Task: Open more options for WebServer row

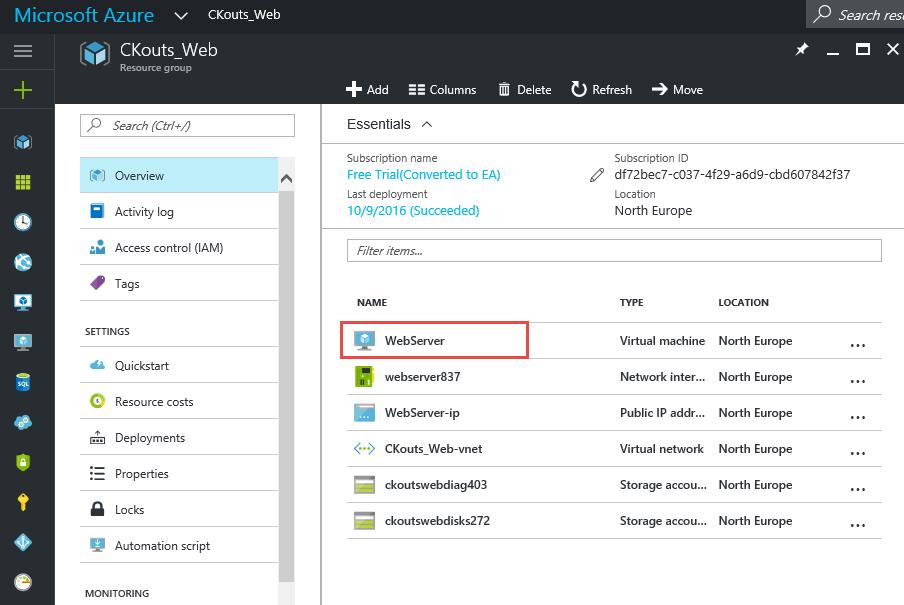Action: [858, 345]
